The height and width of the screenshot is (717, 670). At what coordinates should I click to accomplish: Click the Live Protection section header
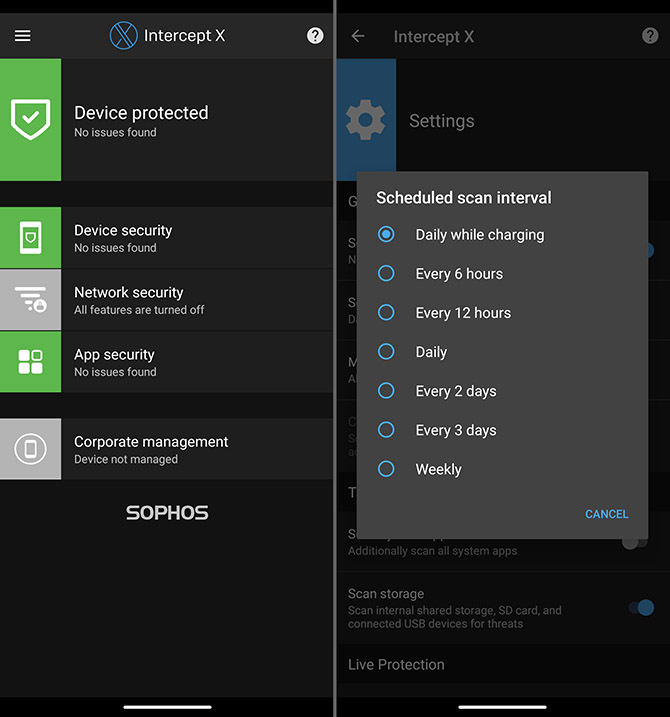(396, 664)
